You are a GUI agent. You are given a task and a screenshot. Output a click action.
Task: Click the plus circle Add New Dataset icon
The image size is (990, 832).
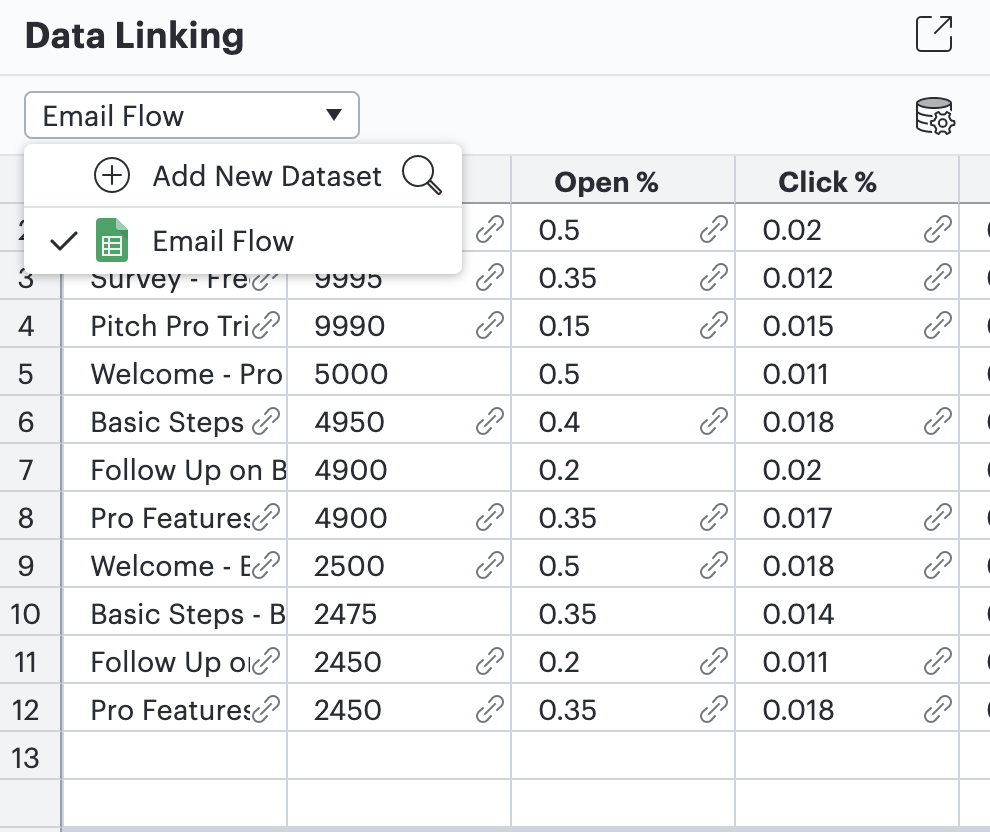click(112, 176)
